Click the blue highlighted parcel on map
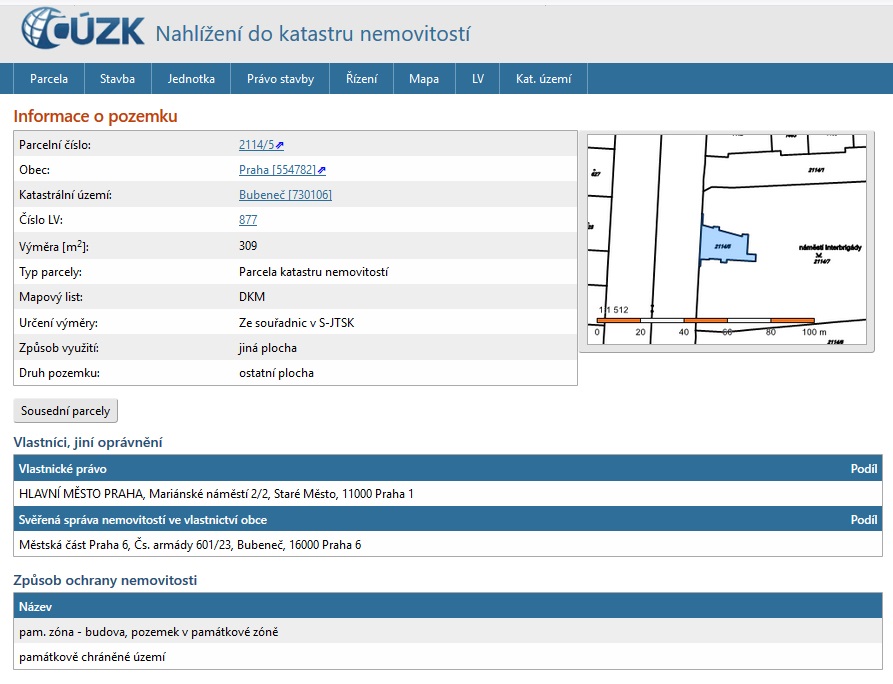The height and width of the screenshot is (684, 893). click(x=724, y=243)
